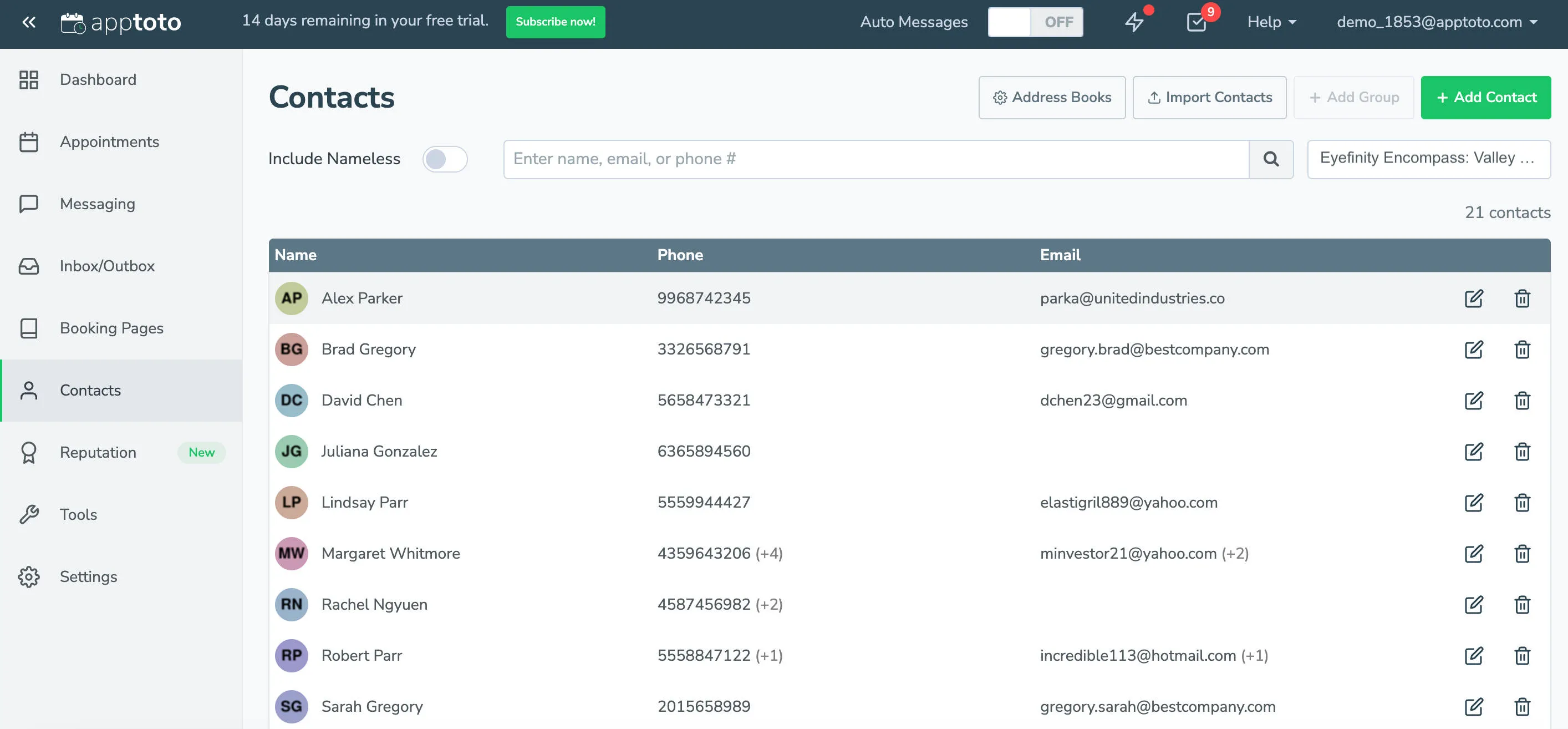Select Dashboard from the sidebar

pos(98,79)
